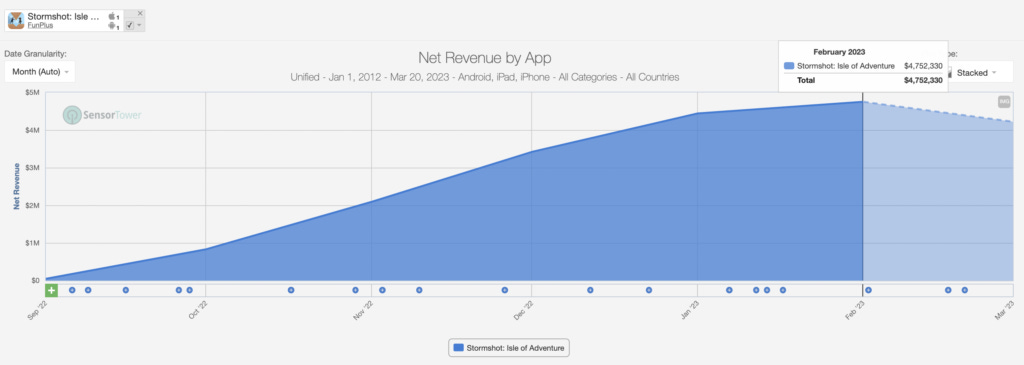Select the first event marker after Nov '22
Viewport: 1024px width, 365px height.
383,290
